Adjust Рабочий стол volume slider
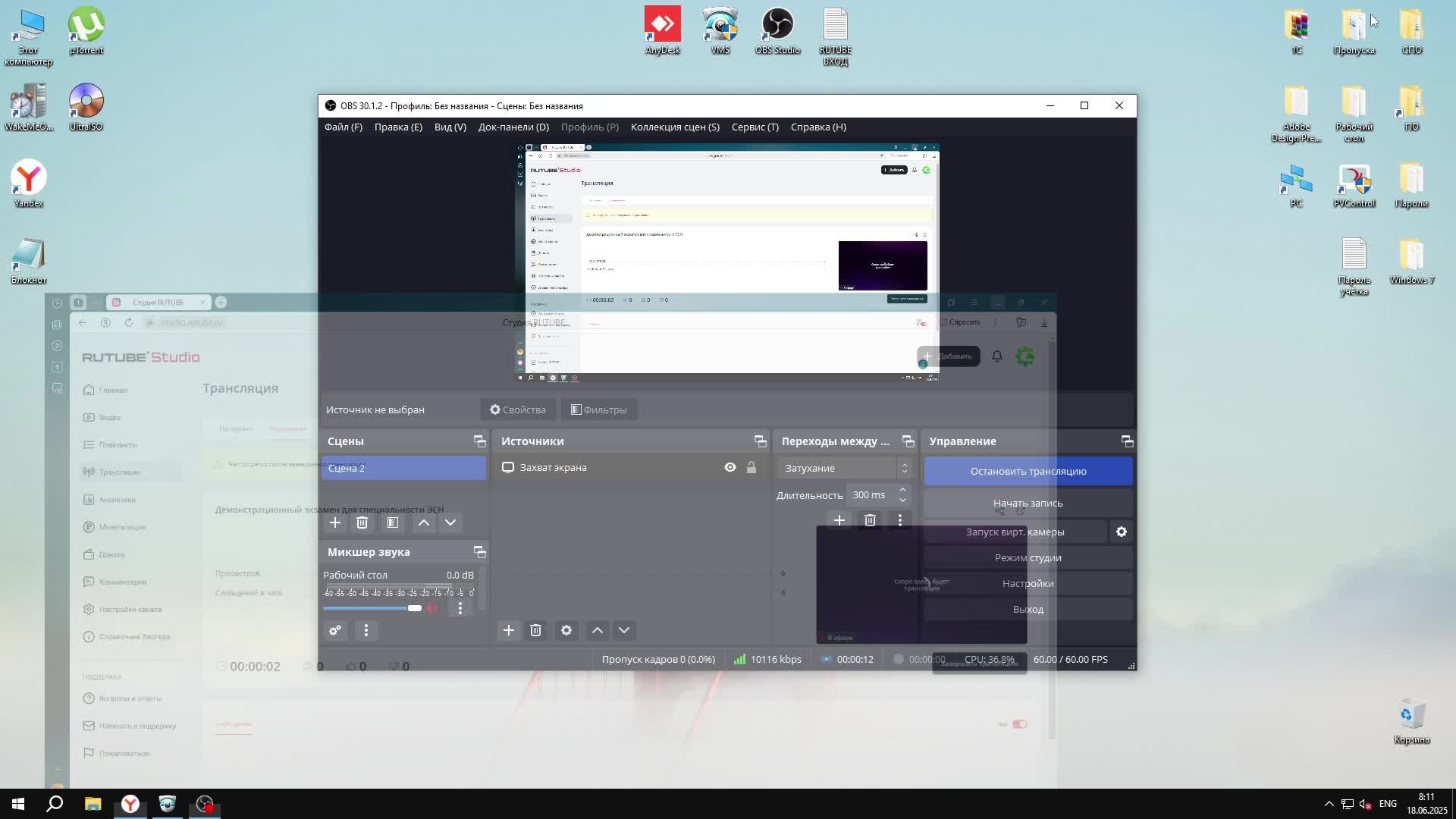 pyautogui.click(x=372, y=608)
